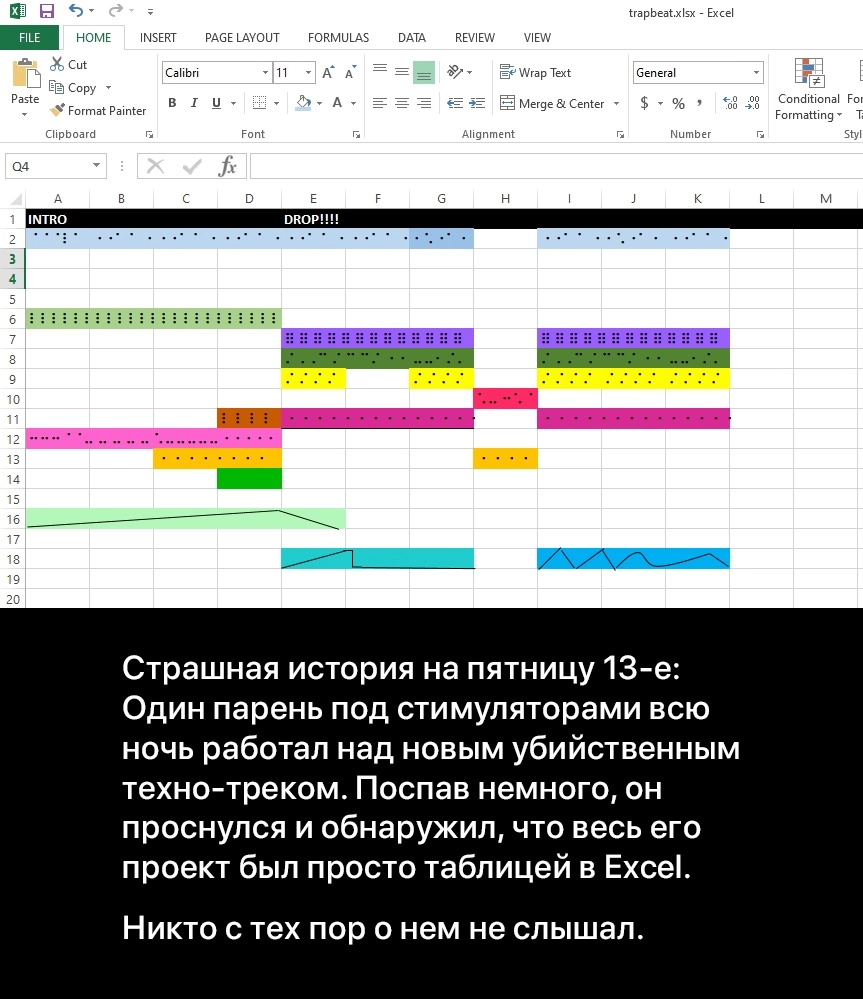The height and width of the screenshot is (999, 863).
Task: Toggle bold formatting
Action: (172, 103)
